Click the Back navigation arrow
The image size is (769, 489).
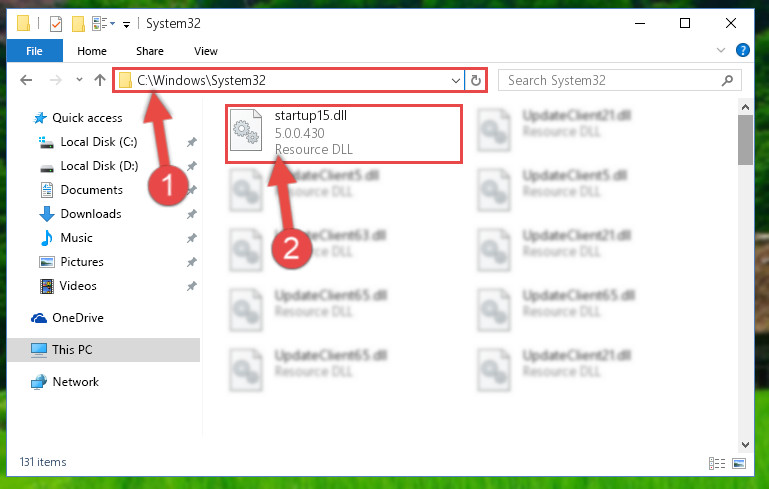coord(26,80)
